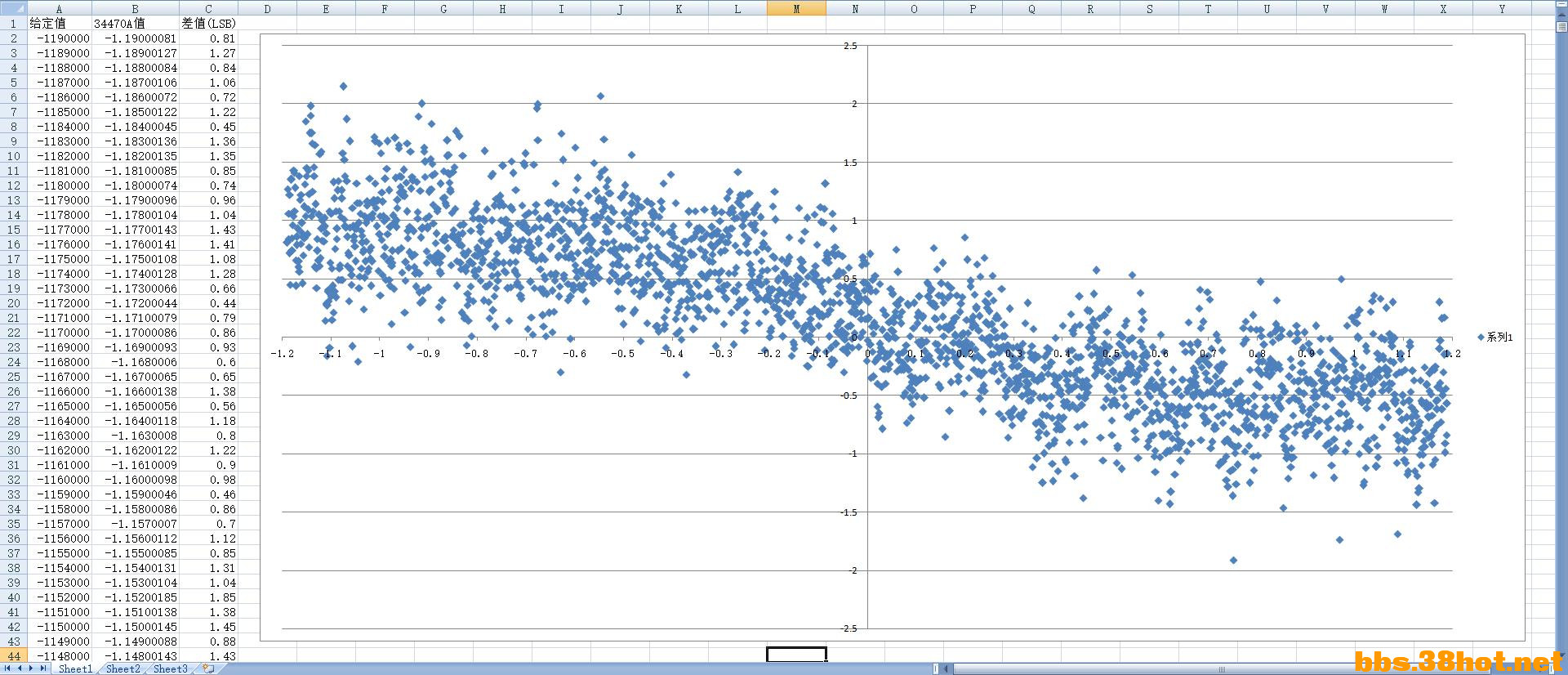Click the y-axis label 2.5

(x=850, y=46)
